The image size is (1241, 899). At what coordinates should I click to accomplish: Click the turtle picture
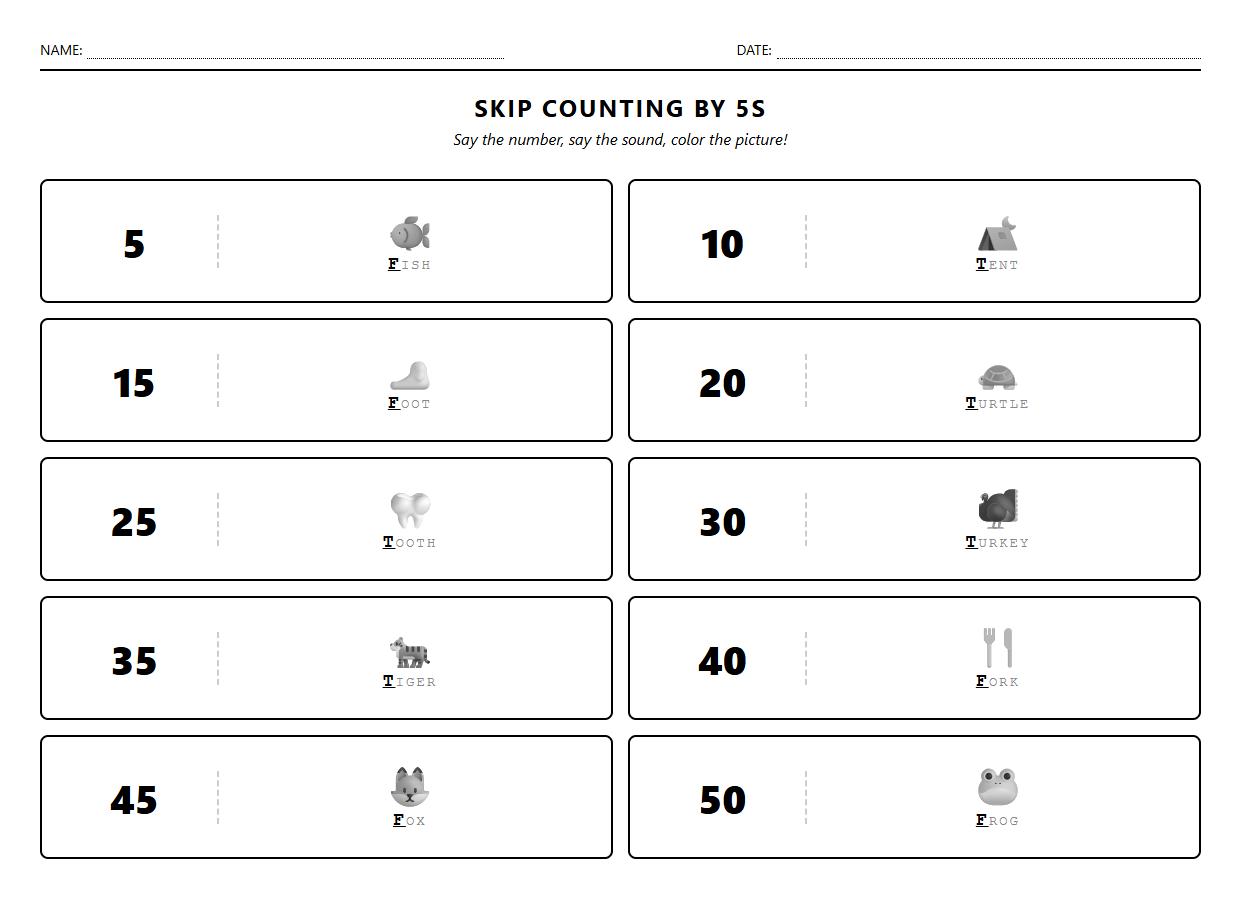[x=997, y=376]
